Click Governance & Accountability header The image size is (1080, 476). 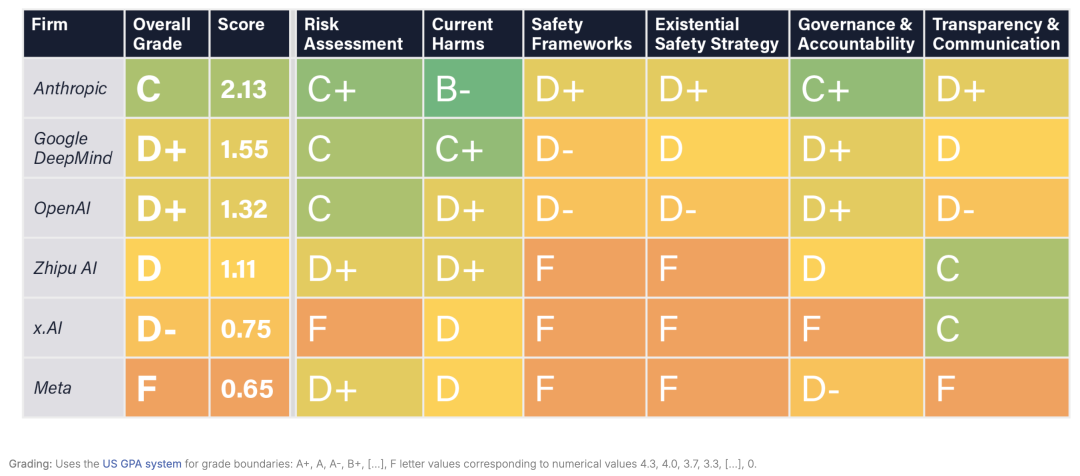click(x=856, y=34)
